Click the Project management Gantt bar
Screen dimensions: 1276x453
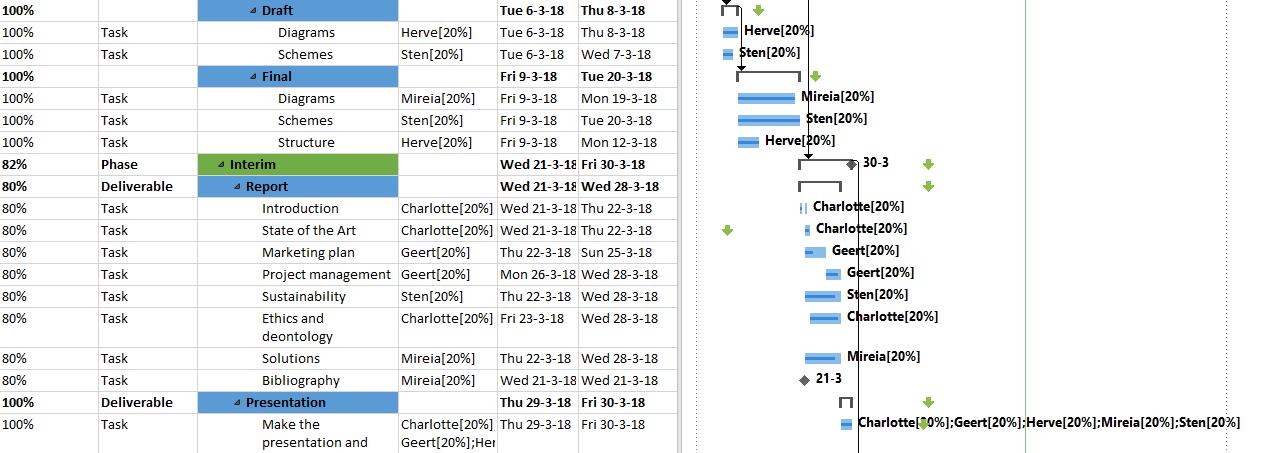[x=833, y=274]
